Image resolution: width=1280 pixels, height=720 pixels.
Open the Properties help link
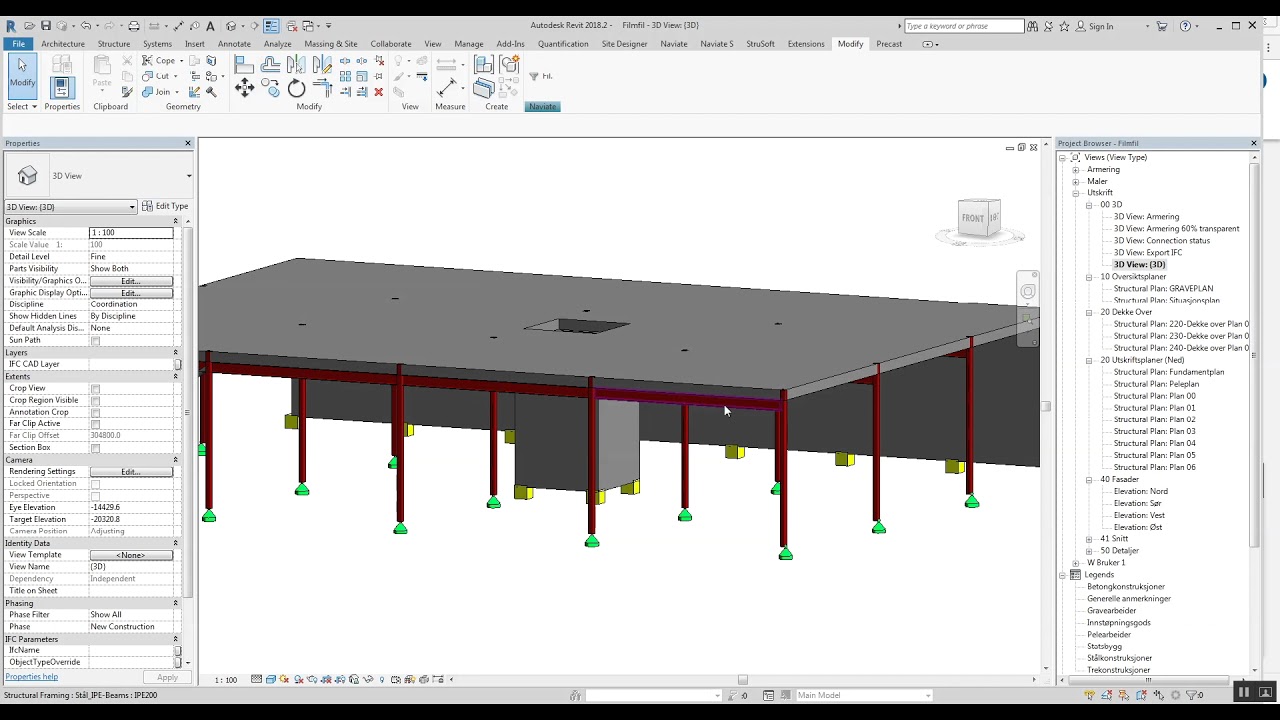coord(32,677)
